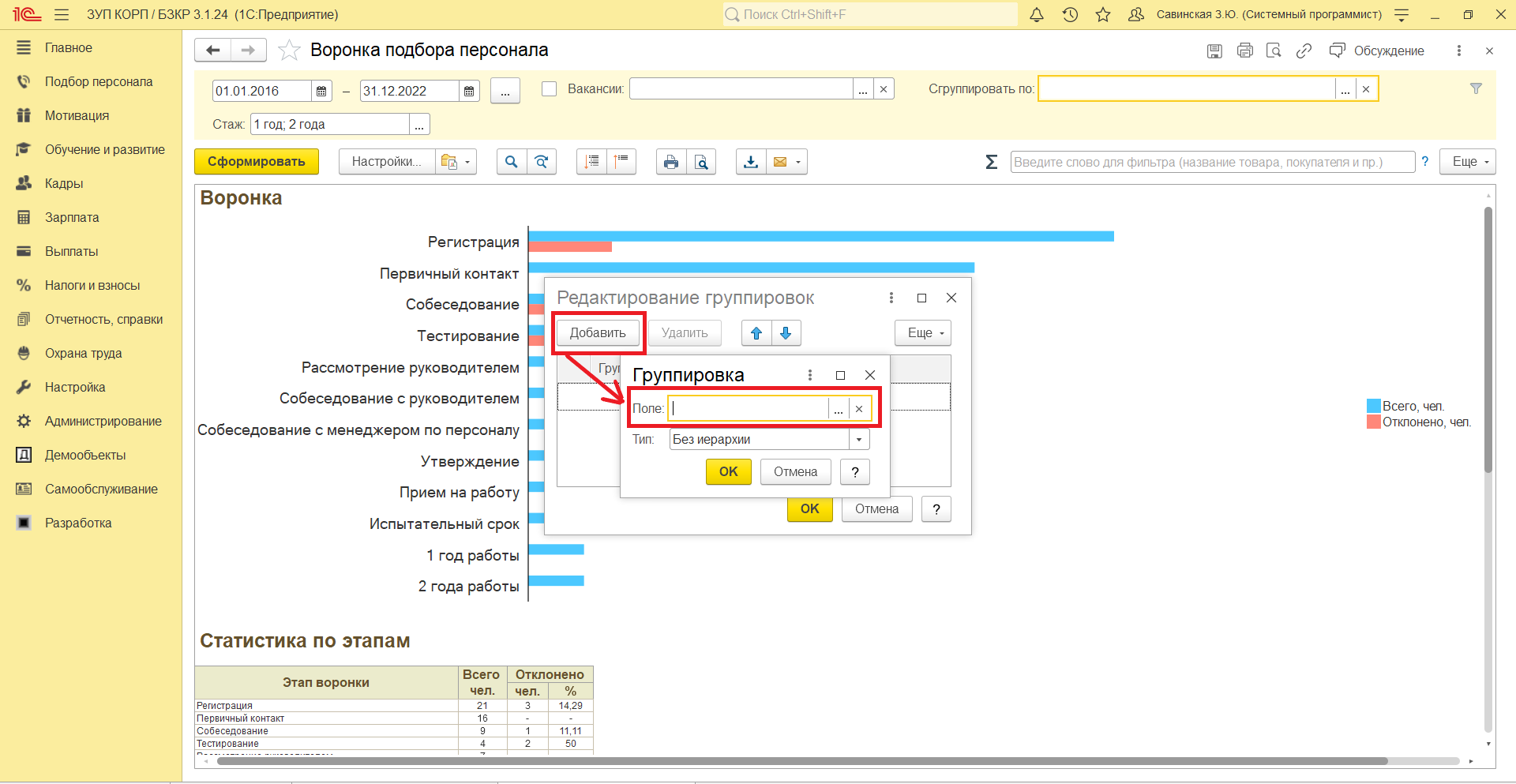Viewport: 1516px width, 784px height.
Task: Click the magnifier search icon in toolbar
Action: [512, 162]
